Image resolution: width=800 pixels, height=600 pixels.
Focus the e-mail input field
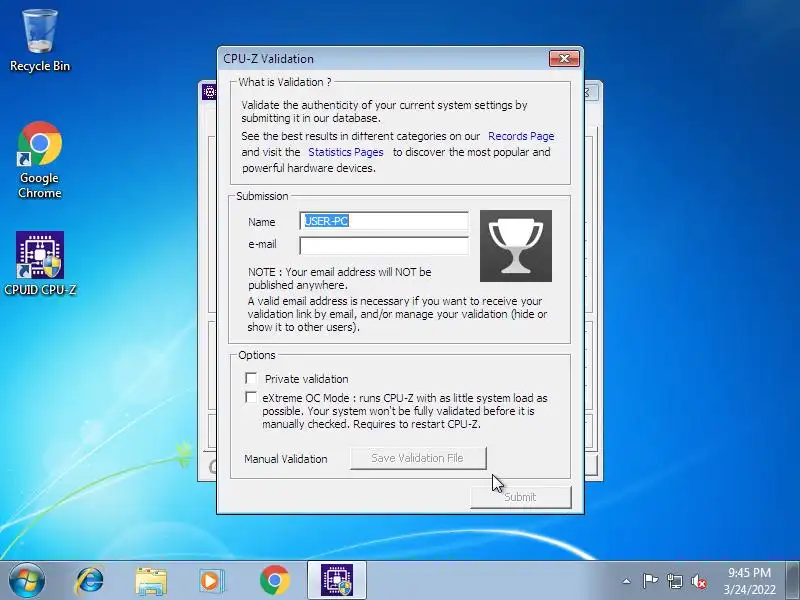384,245
